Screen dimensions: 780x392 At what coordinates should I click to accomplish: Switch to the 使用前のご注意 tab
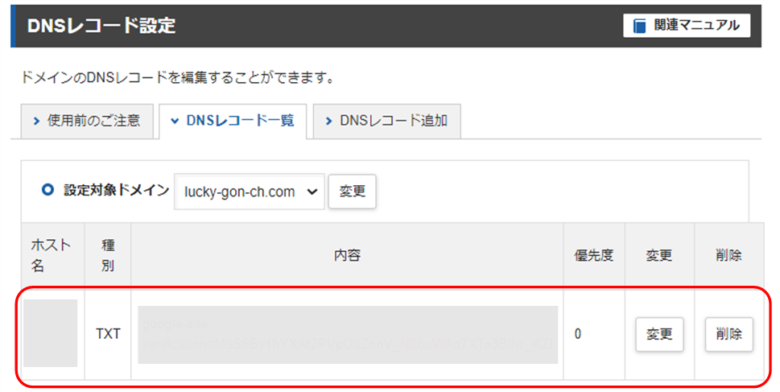point(87,121)
